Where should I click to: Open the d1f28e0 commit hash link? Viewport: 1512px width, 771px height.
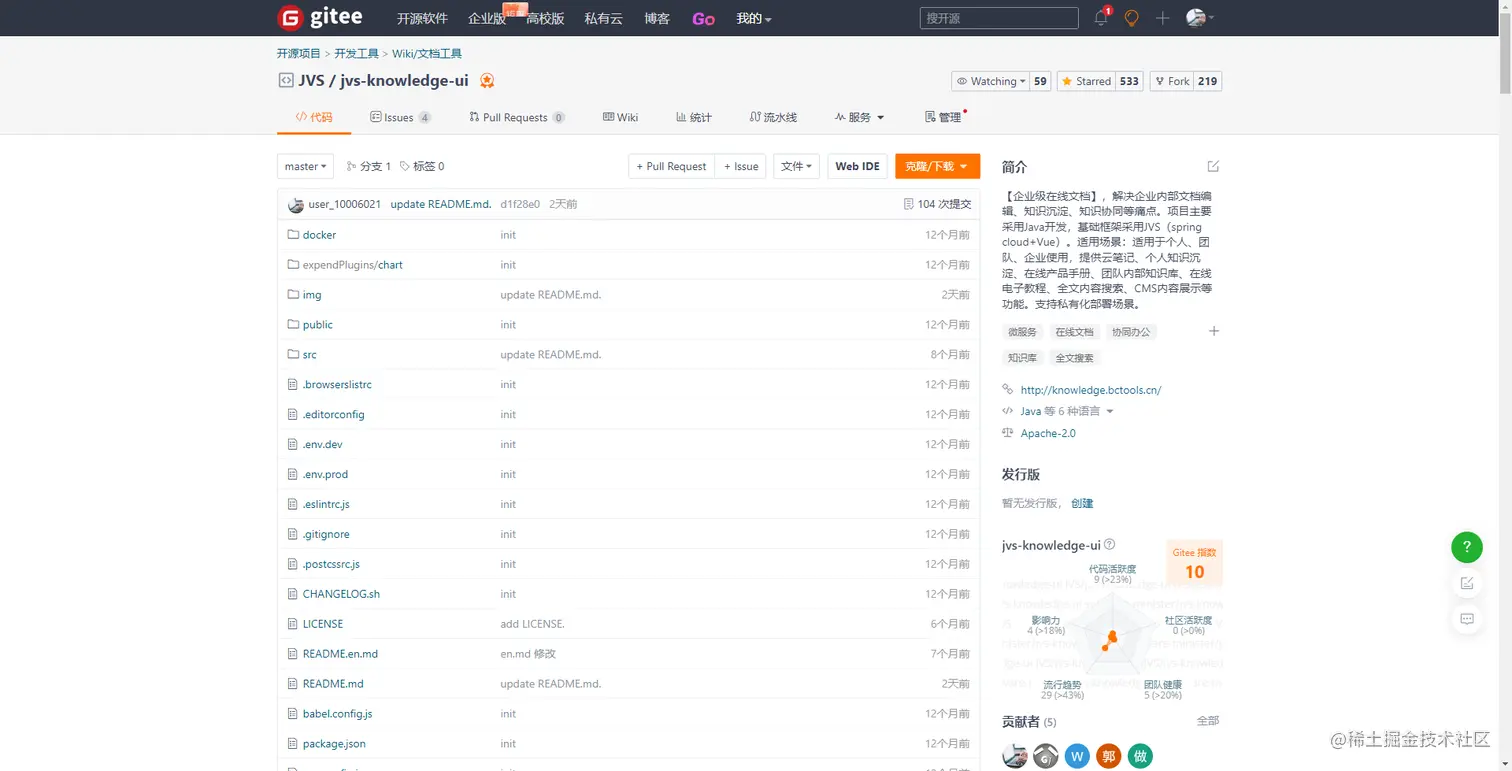tap(520, 204)
